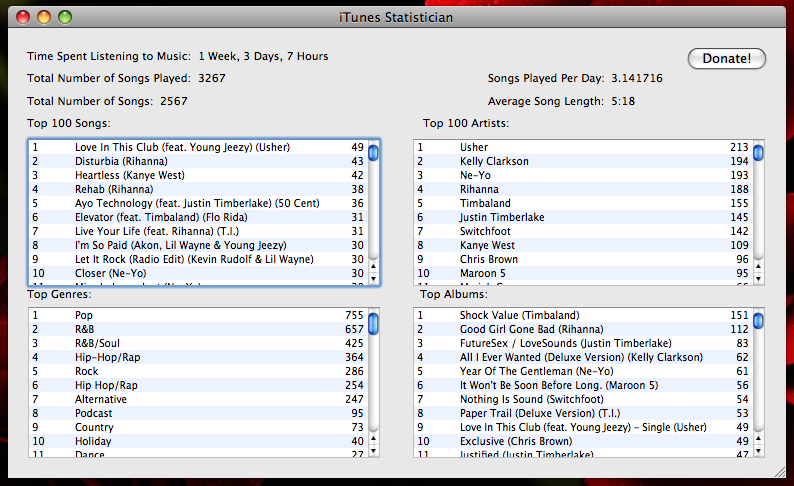This screenshot has height=486, width=794.
Task: Select genre row 'Holiday'
Action: tap(198, 441)
